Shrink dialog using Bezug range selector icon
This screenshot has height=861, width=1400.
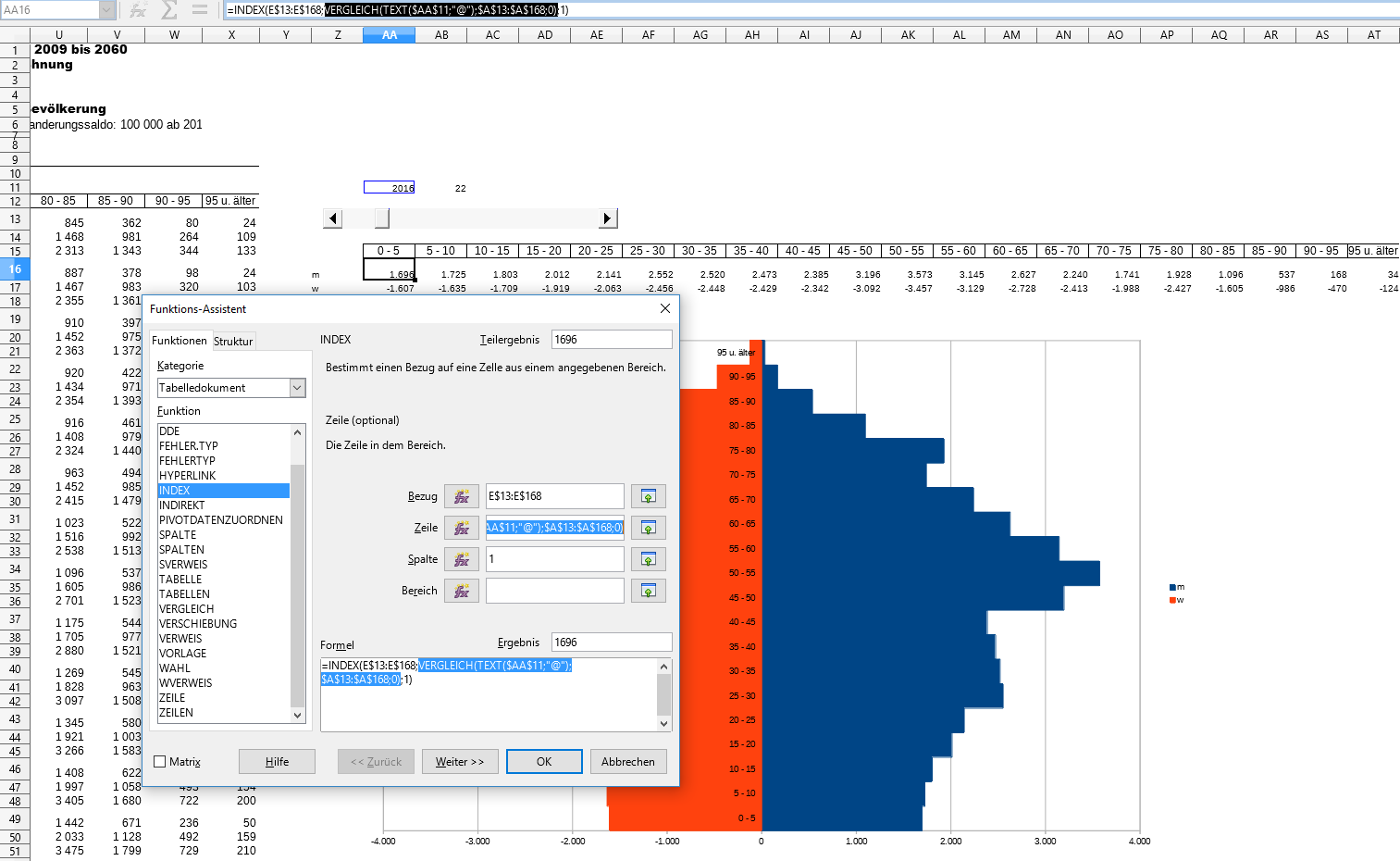coord(648,496)
